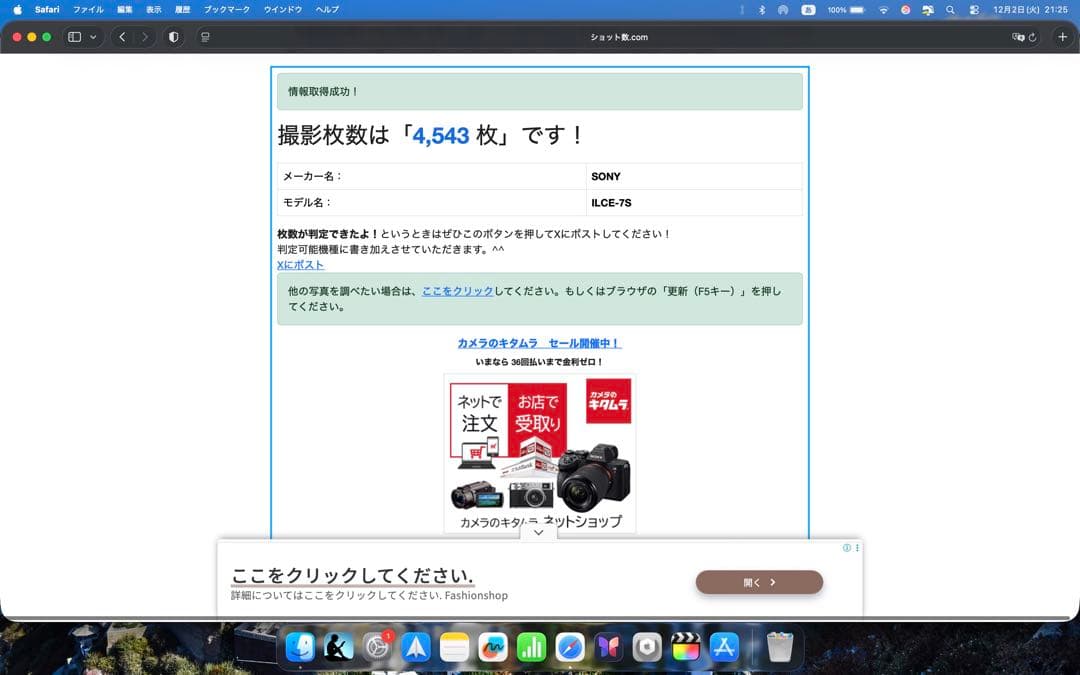Click the Privacy Report shield icon
This screenshot has height=675, width=1080.
tap(172, 37)
